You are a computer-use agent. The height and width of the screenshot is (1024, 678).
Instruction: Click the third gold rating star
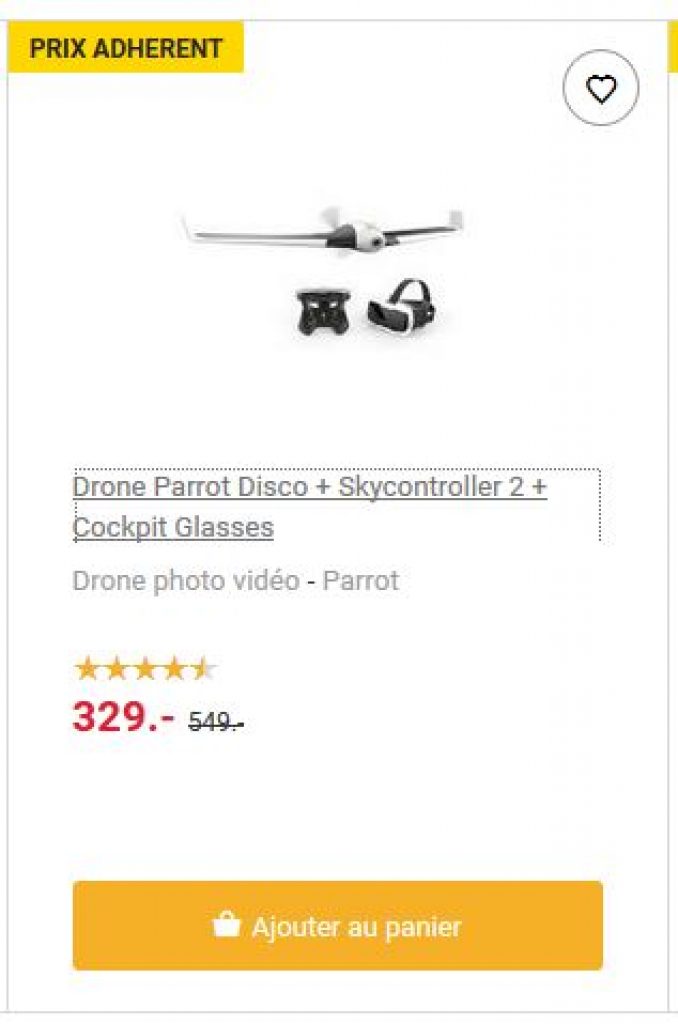click(x=145, y=669)
